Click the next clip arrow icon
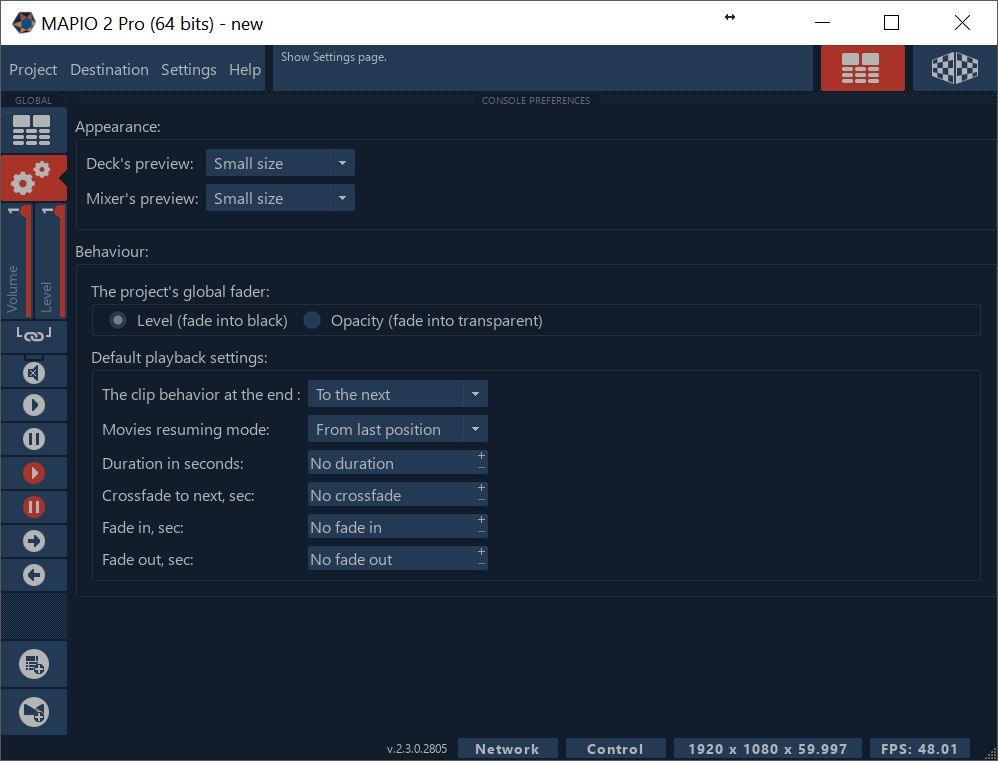Screen dimensions: 998x761 tap(33, 540)
